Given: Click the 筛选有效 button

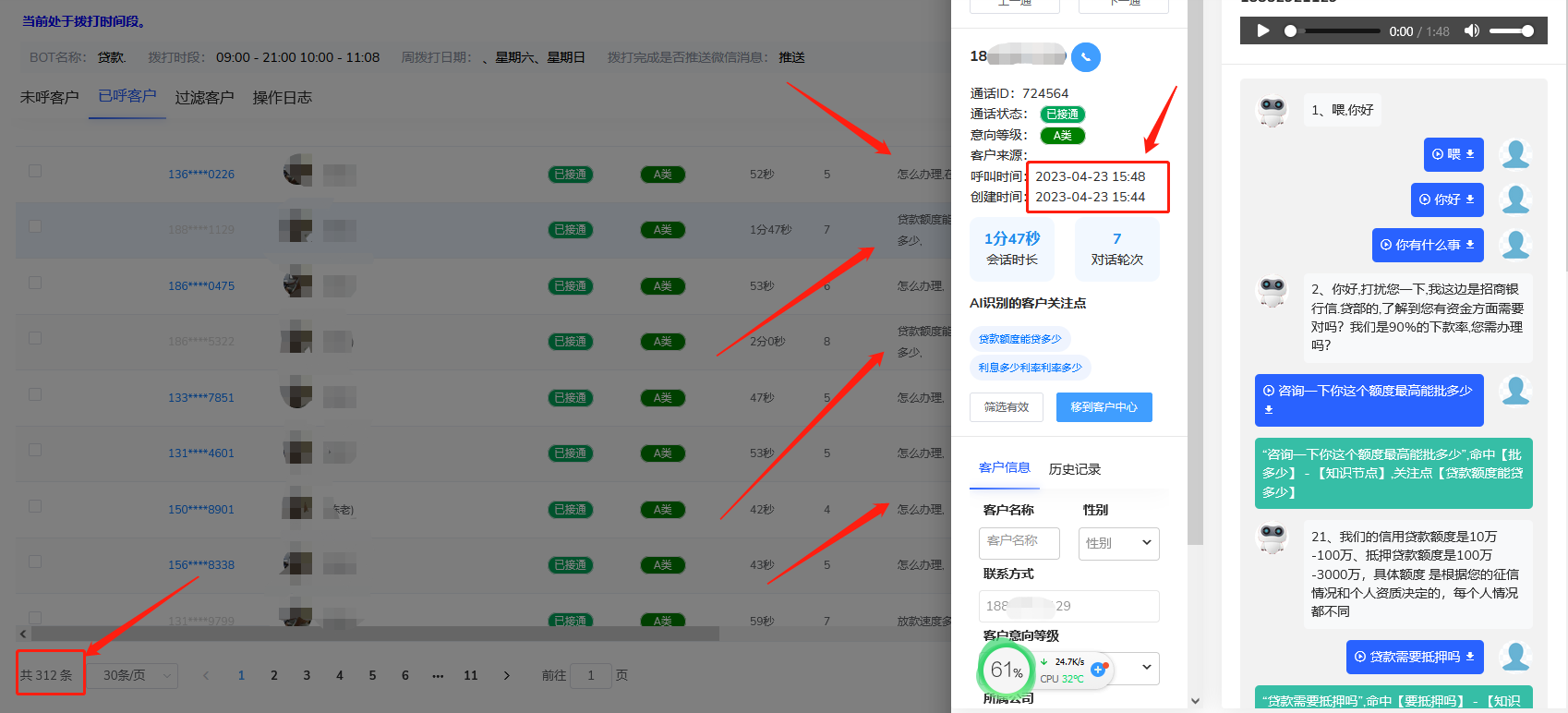Looking at the screenshot, I should coord(1007,407).
